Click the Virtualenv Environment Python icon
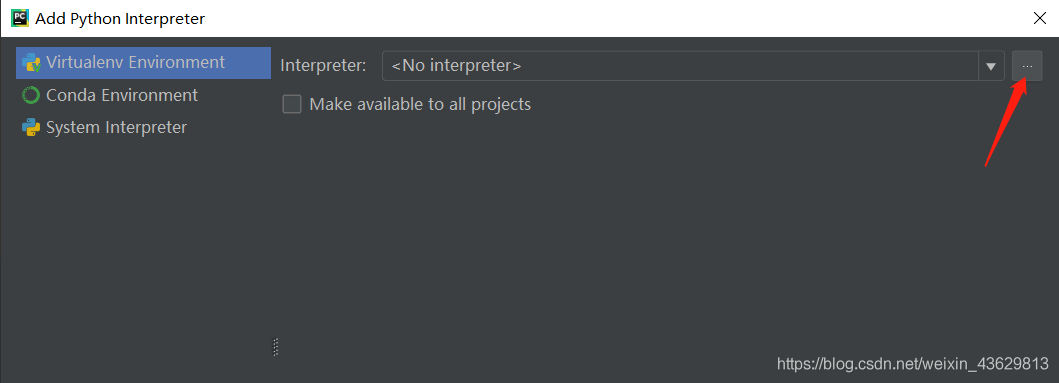 pos(31,63)
